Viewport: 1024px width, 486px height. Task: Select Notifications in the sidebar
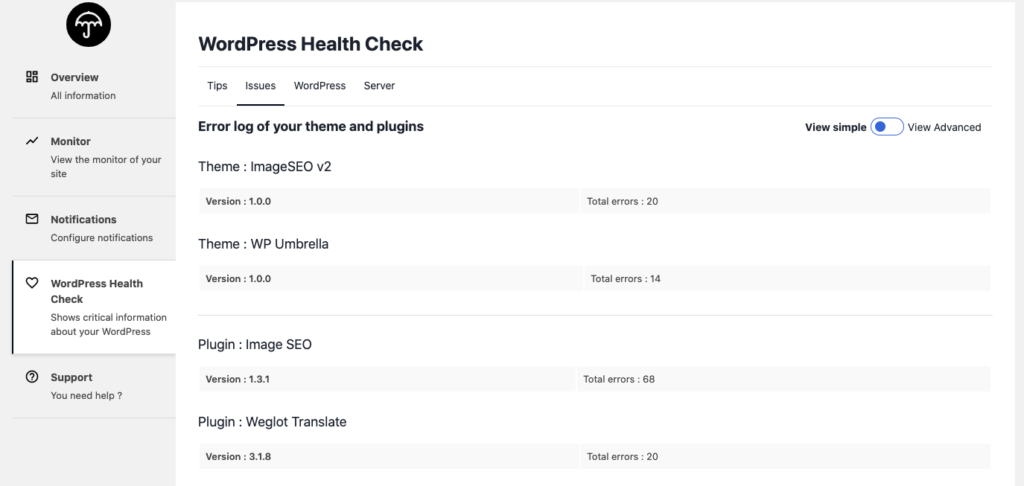click(x=94, y=228)
